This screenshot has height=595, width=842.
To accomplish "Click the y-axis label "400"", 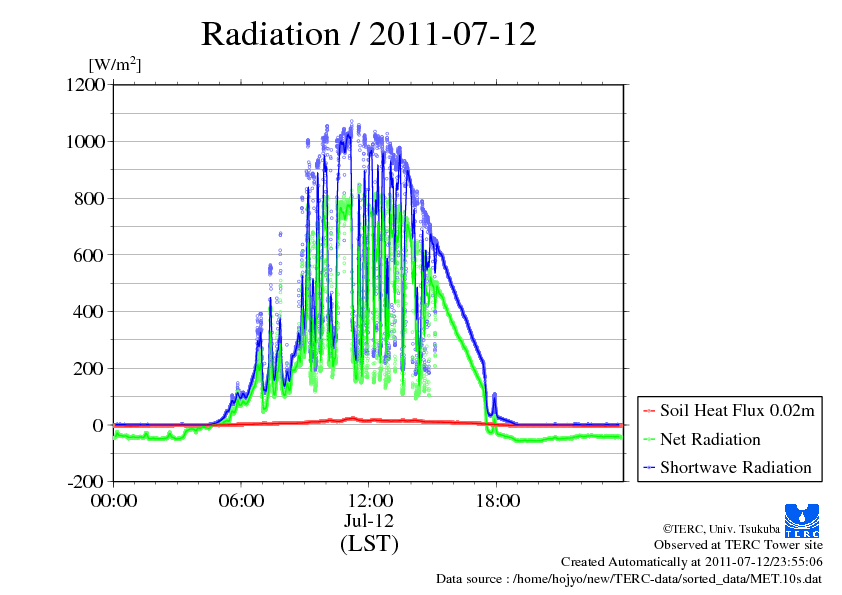I will tap(89, 311).
